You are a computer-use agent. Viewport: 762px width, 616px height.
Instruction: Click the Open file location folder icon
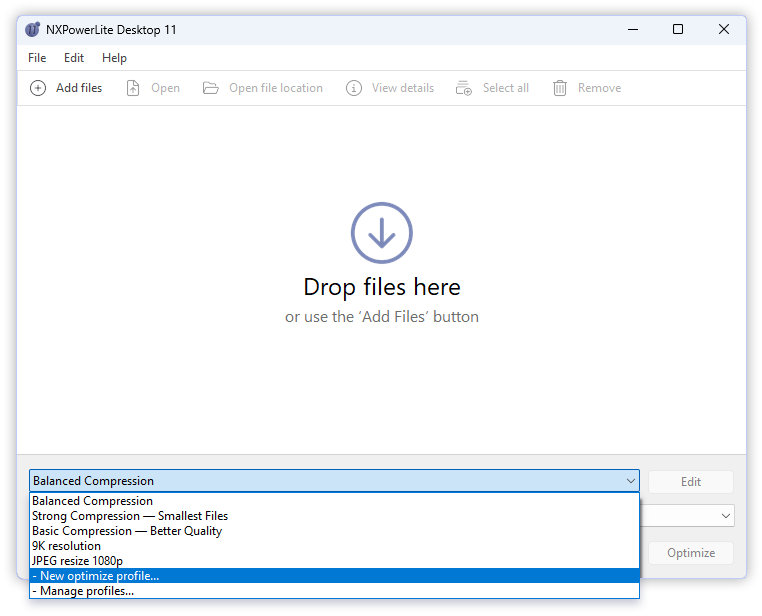[x=210, y=88]
